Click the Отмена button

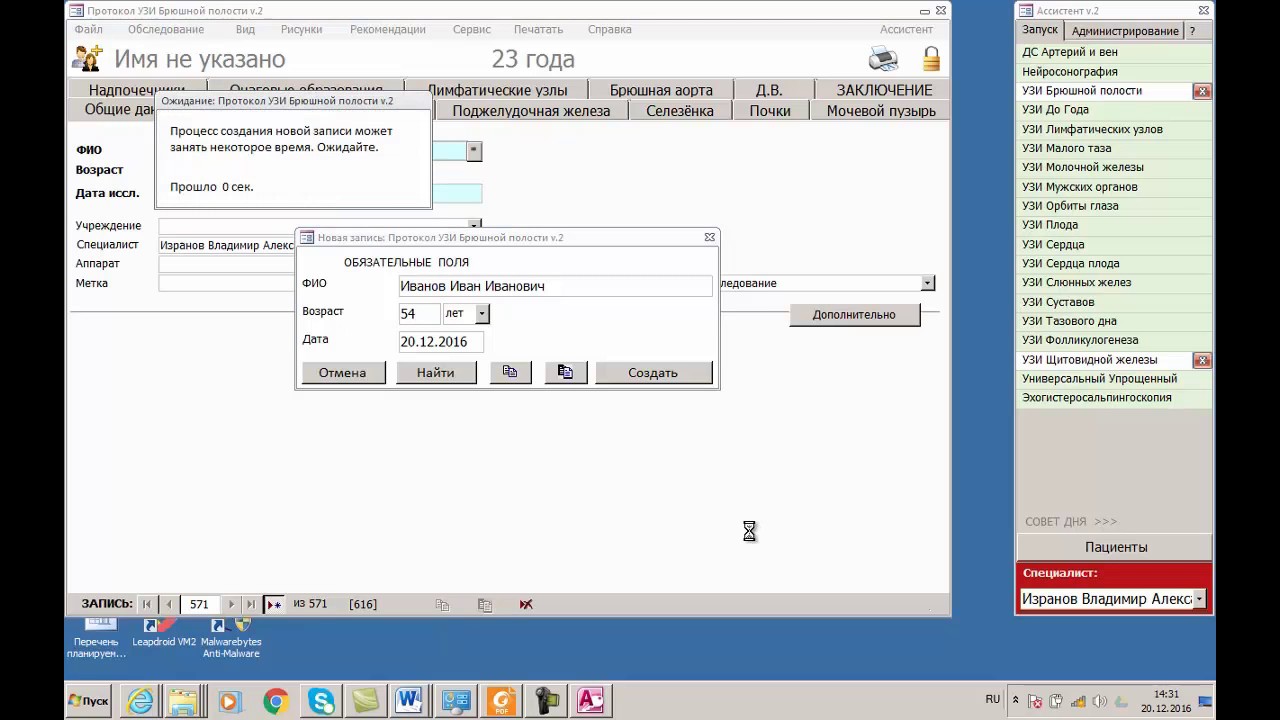tap(342, 372)
